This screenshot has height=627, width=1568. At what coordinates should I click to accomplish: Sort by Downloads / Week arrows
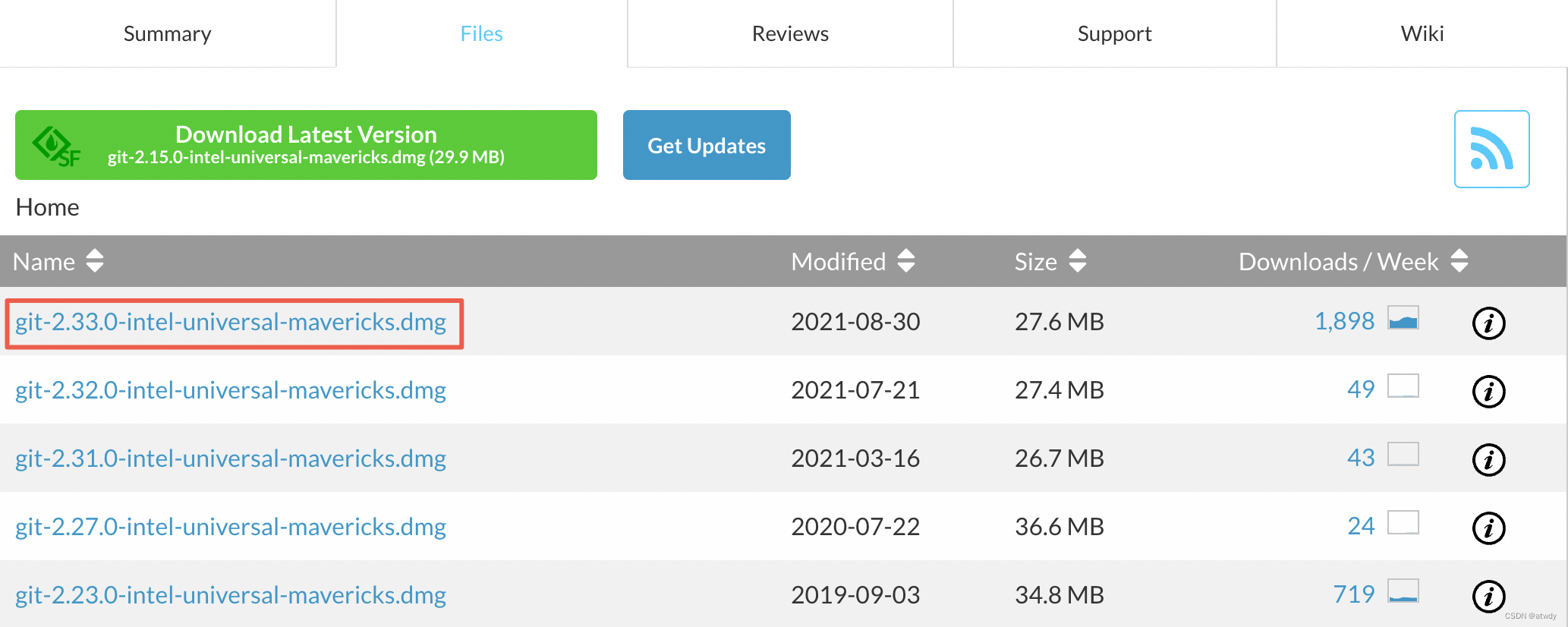(x=1459, y=260)
